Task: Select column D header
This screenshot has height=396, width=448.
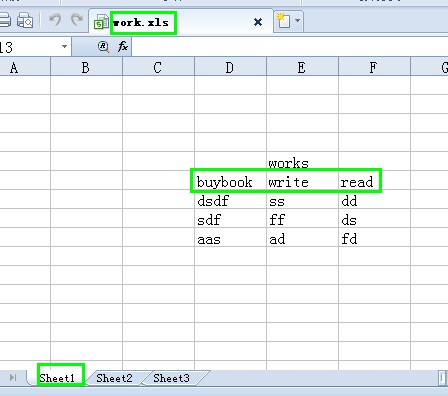Action: tap(230, 68)
